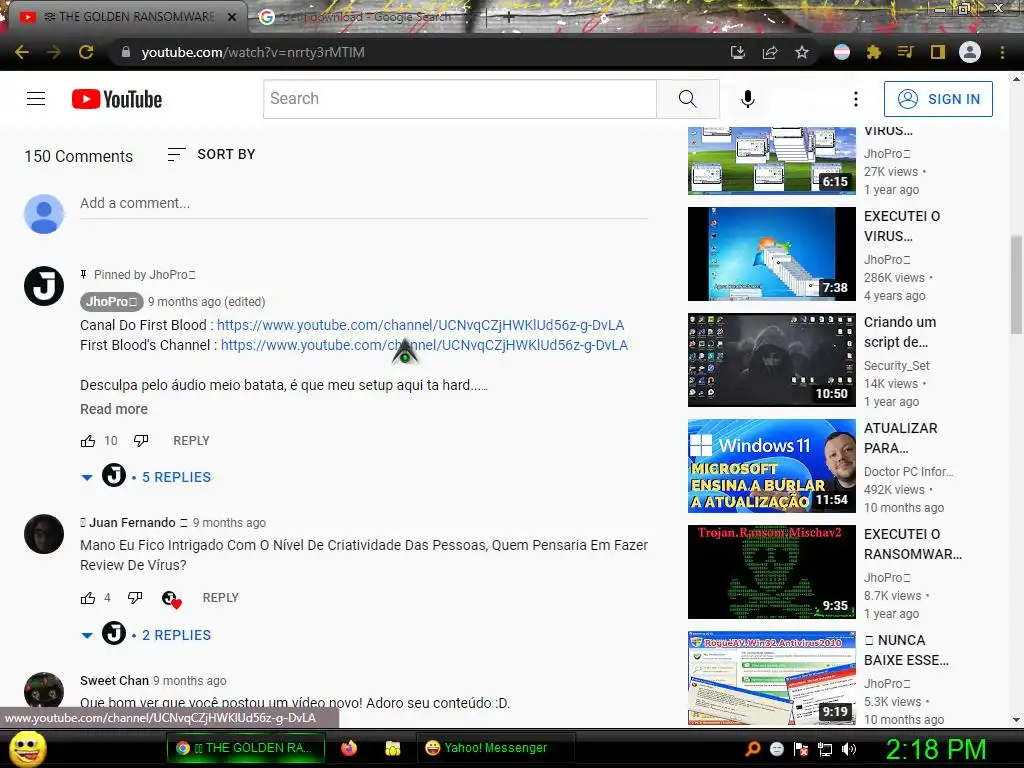
Task: Open the Windows 11 ATUALIZAR video thumbnail
Action: click(x=771, y=466)
